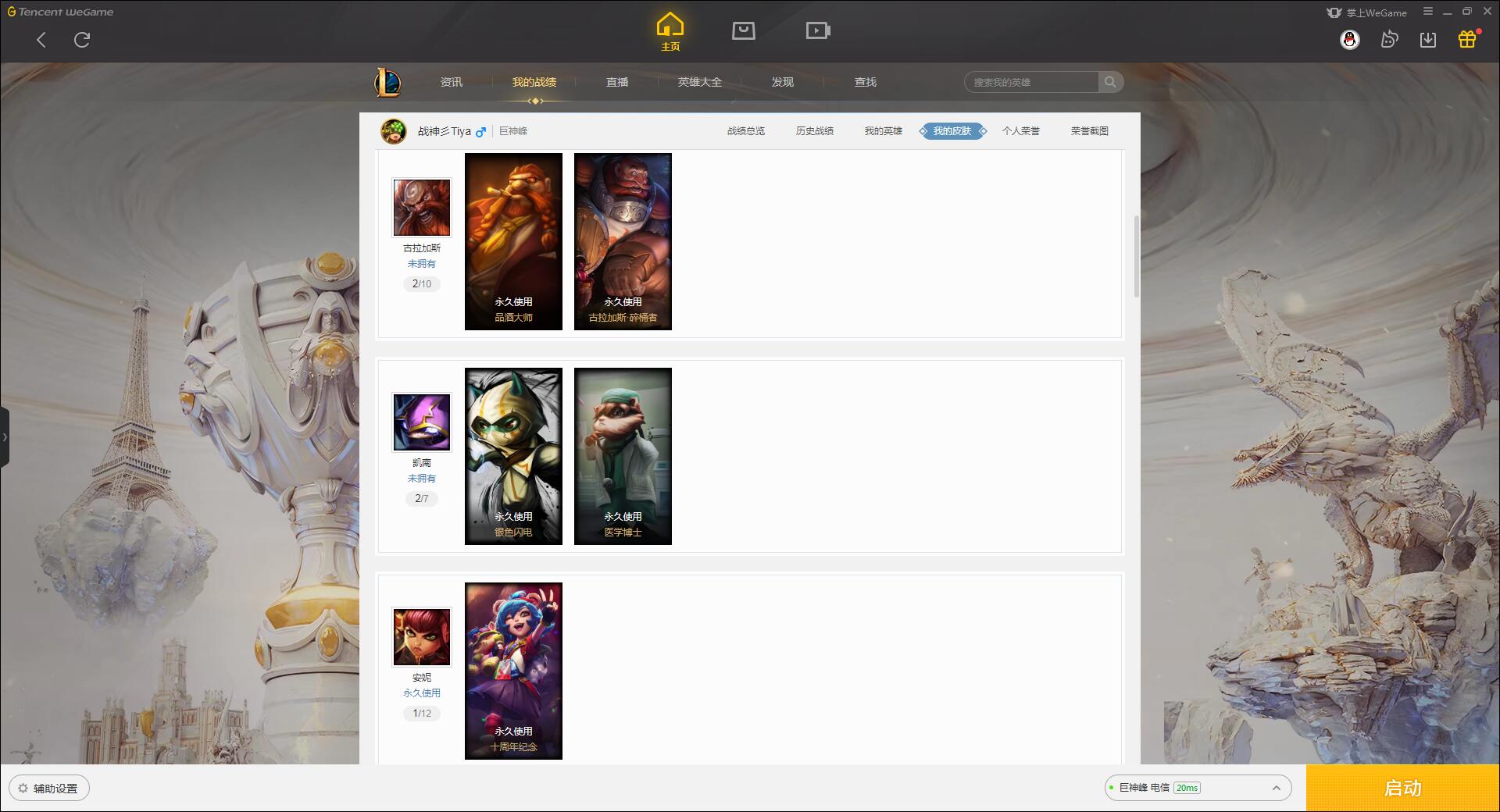Select the 我的皮肤 section

coord(952,131)
